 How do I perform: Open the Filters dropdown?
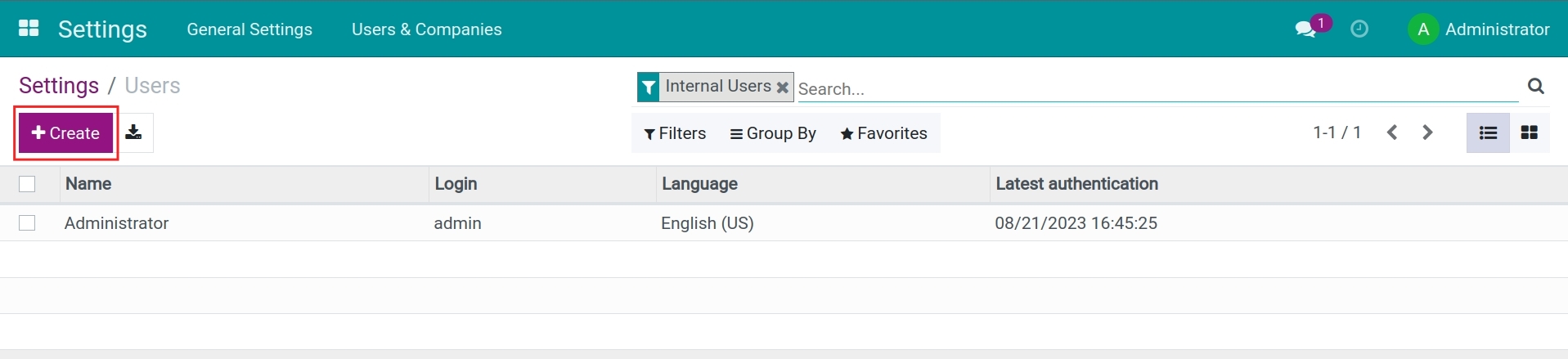point(675,133)
